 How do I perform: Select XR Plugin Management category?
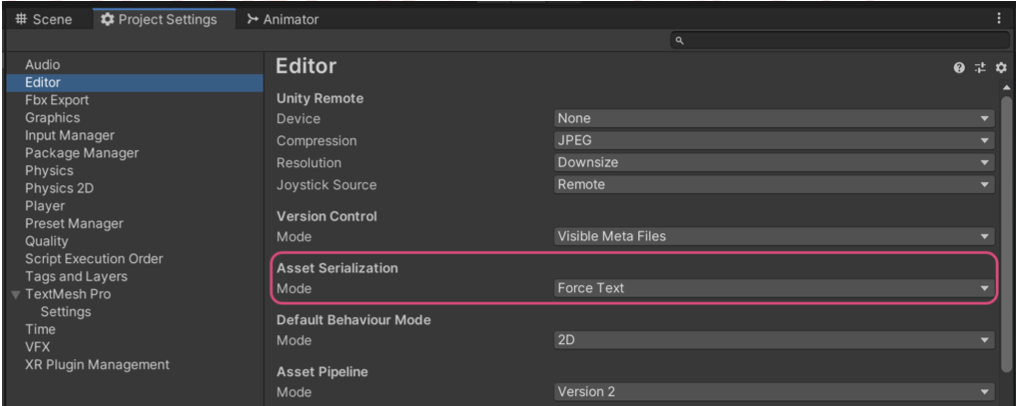point(97,365)
